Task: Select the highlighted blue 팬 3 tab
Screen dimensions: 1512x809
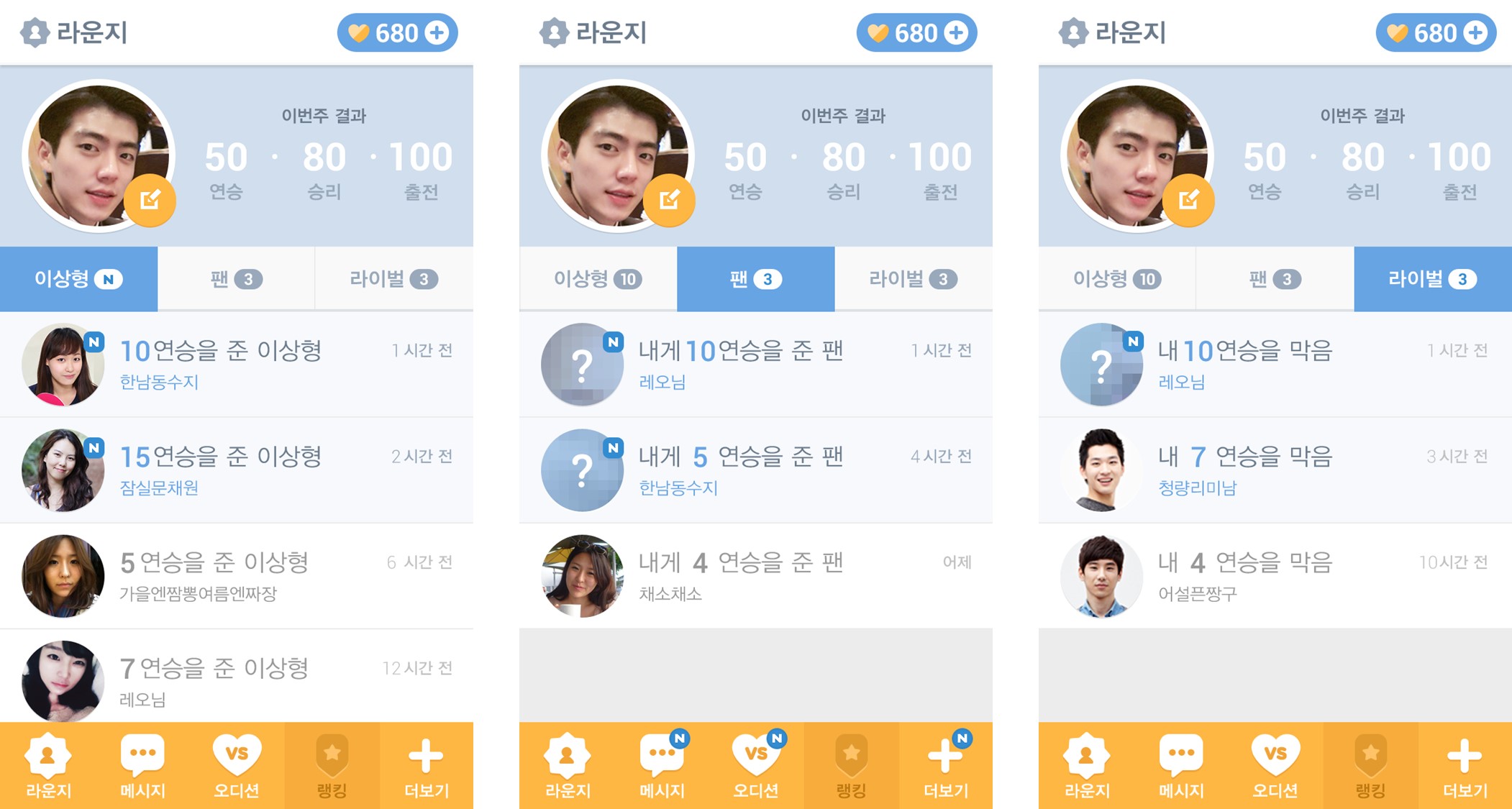Action: [x=755, y=279]
